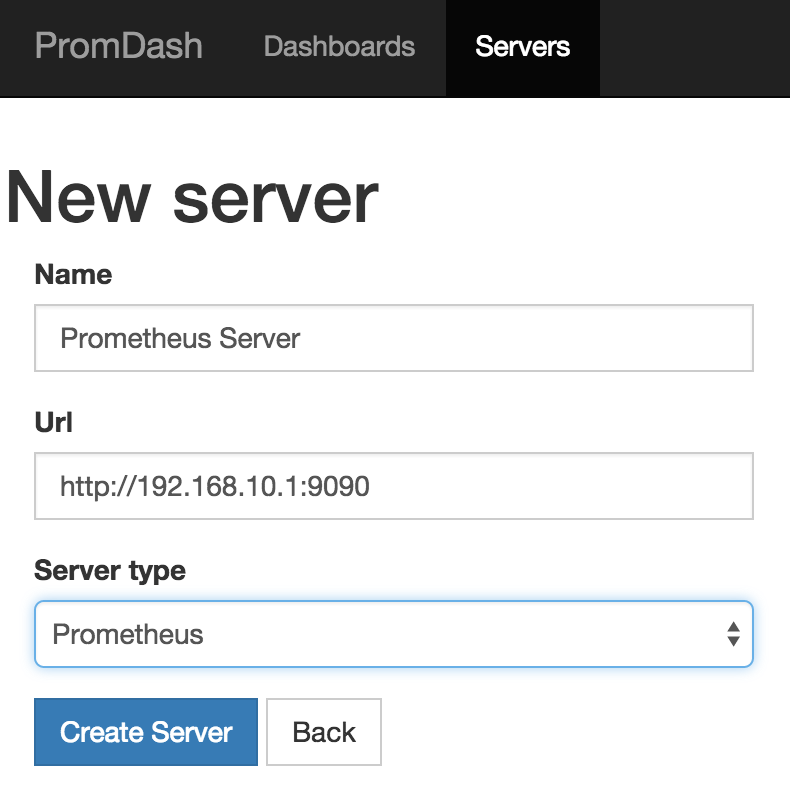Open the Server type stepper arrows icon
Image resolution: width=790 pixels, height=790 pixels.
pos(733,634)
